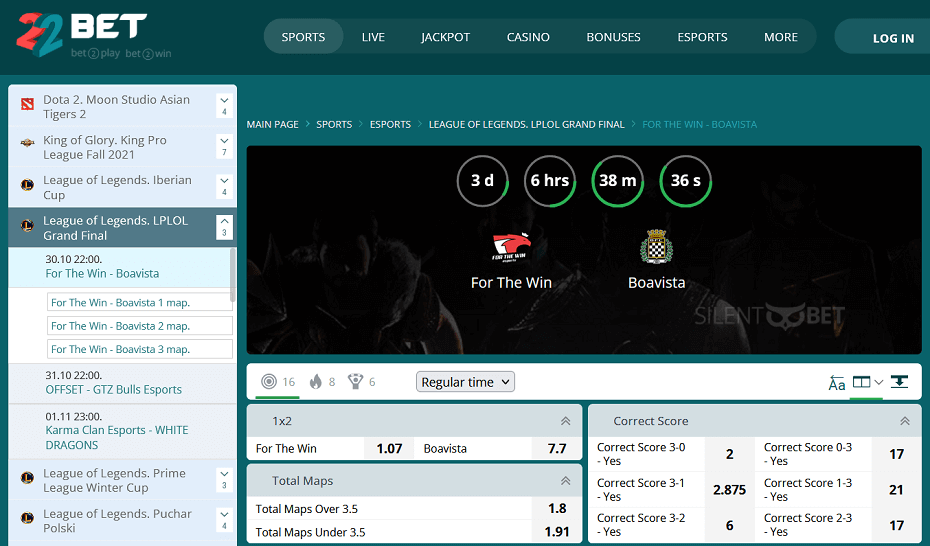Select Total Maps Under 3.5 odds 1.91
The image size is (930, 546).
[x=556, y=532]
